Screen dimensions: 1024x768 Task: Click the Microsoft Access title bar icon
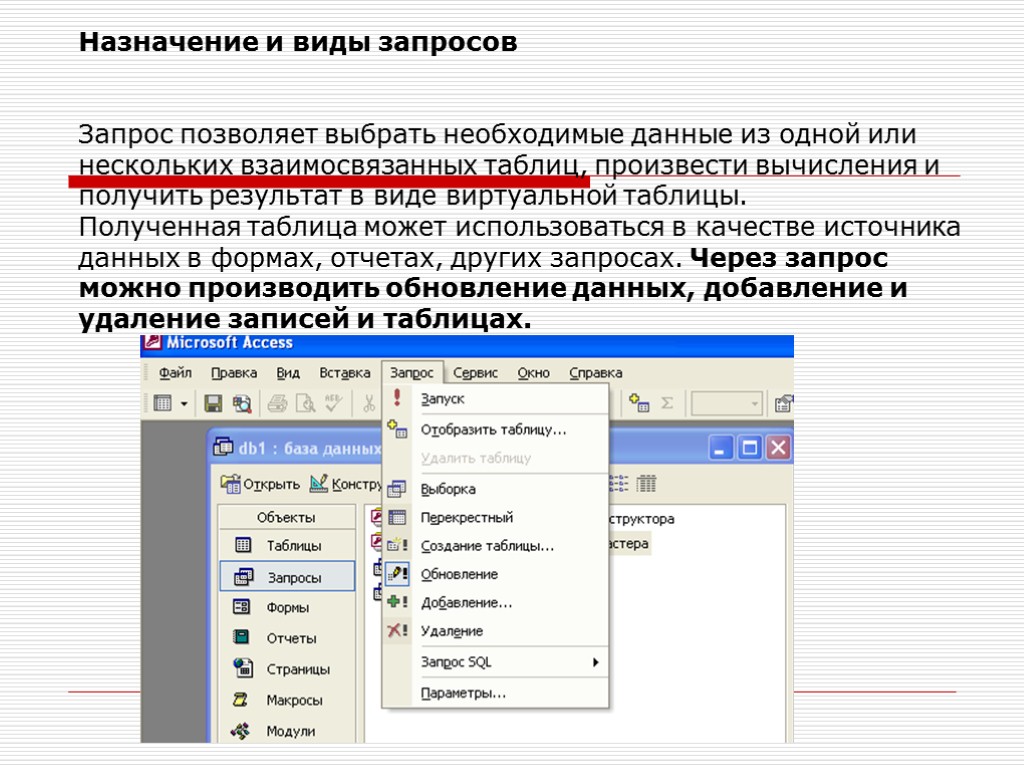(x=152, y=343)
